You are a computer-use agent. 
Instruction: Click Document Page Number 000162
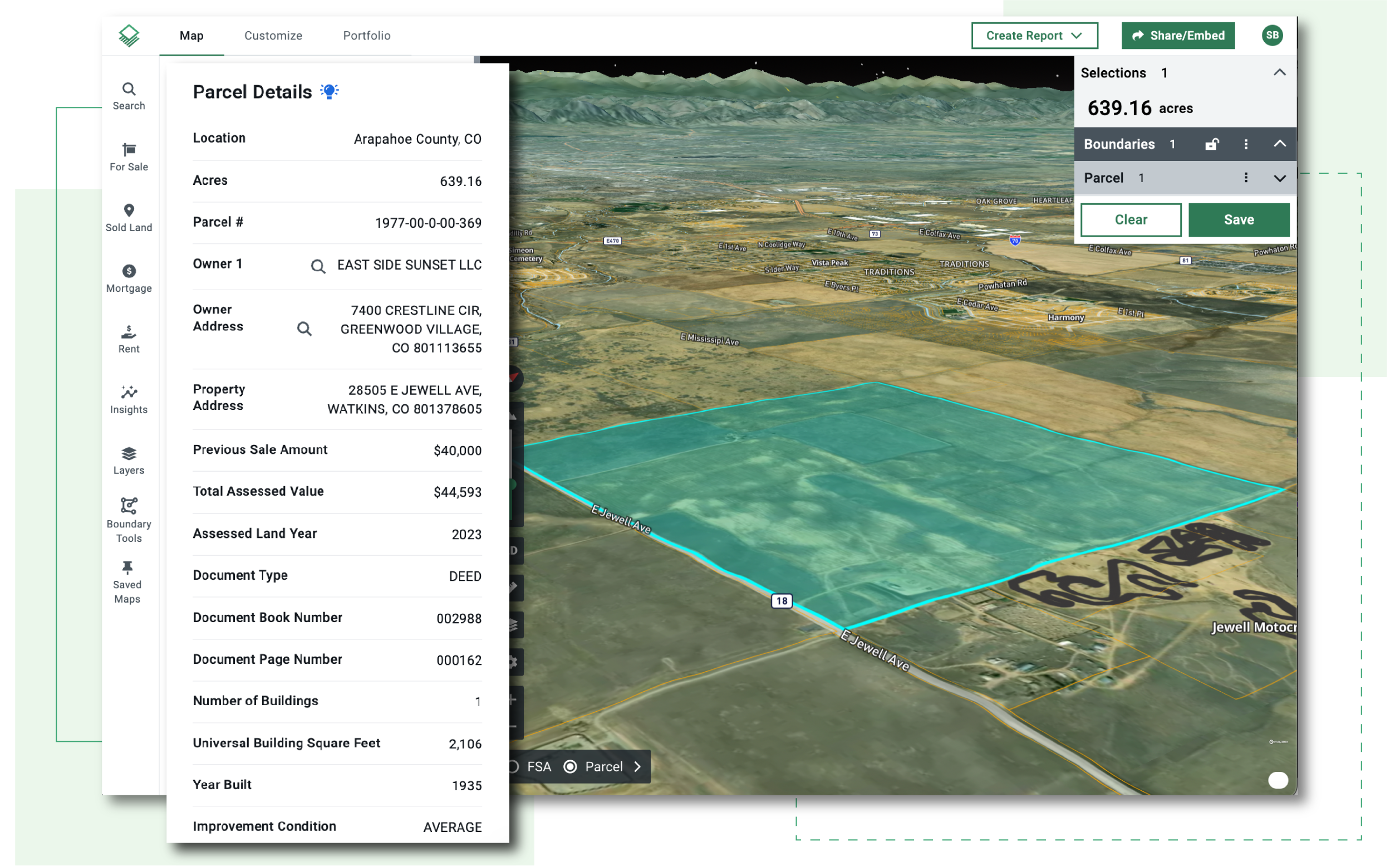tap(459, 661)
